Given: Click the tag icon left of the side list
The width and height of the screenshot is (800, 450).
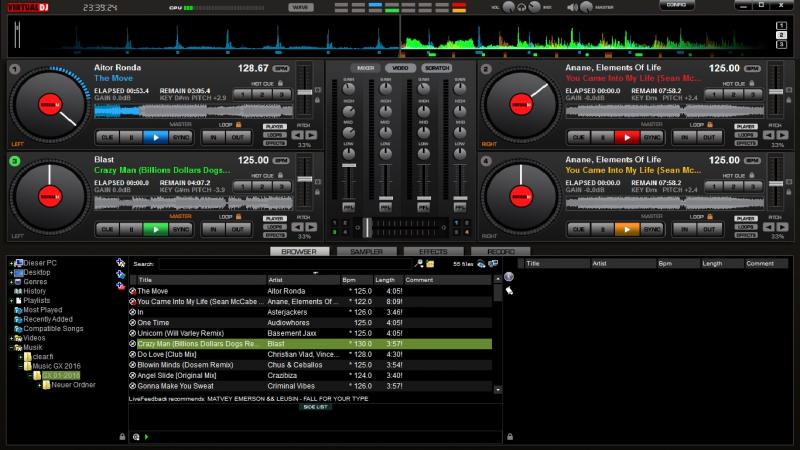Looking at the screenshot, I should (x=509, y=290).
